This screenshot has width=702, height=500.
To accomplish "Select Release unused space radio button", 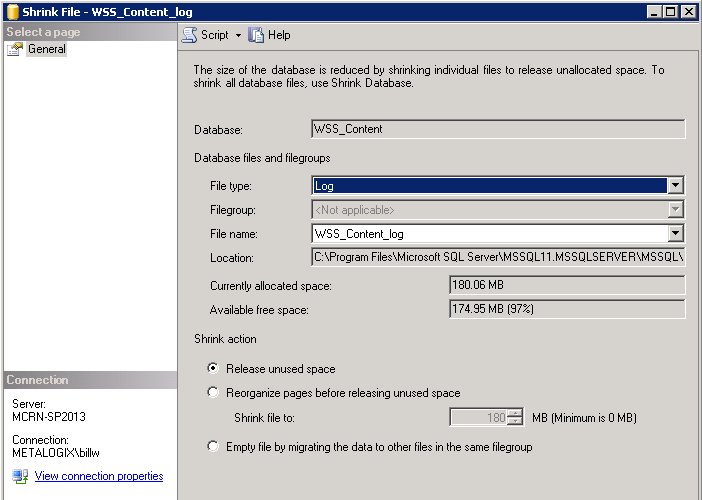I will 213,368.
